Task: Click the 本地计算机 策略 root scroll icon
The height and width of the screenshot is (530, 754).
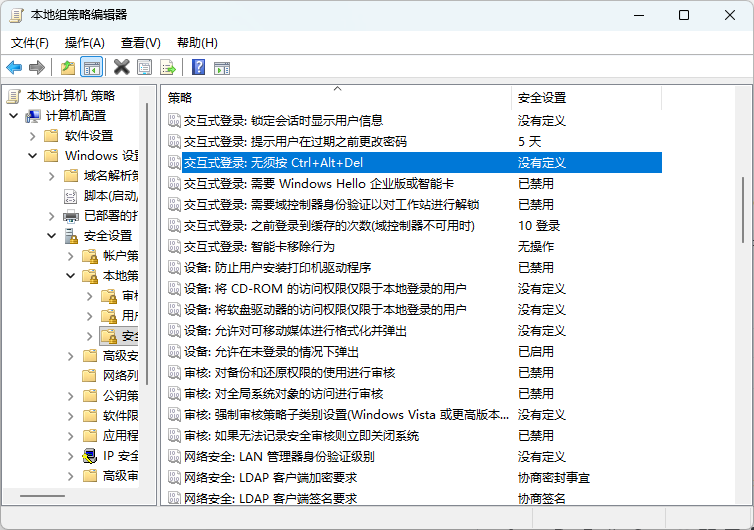Action: (x=14, y=96)
